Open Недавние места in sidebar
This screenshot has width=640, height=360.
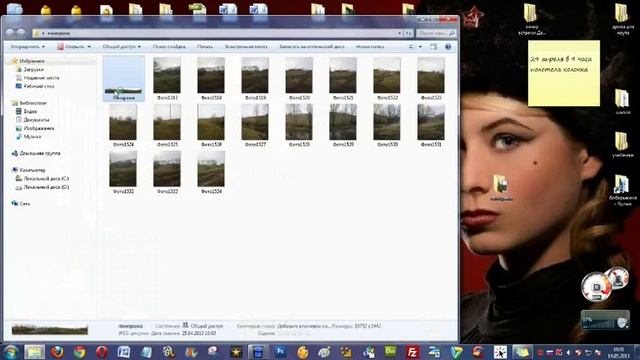point(37,78)
